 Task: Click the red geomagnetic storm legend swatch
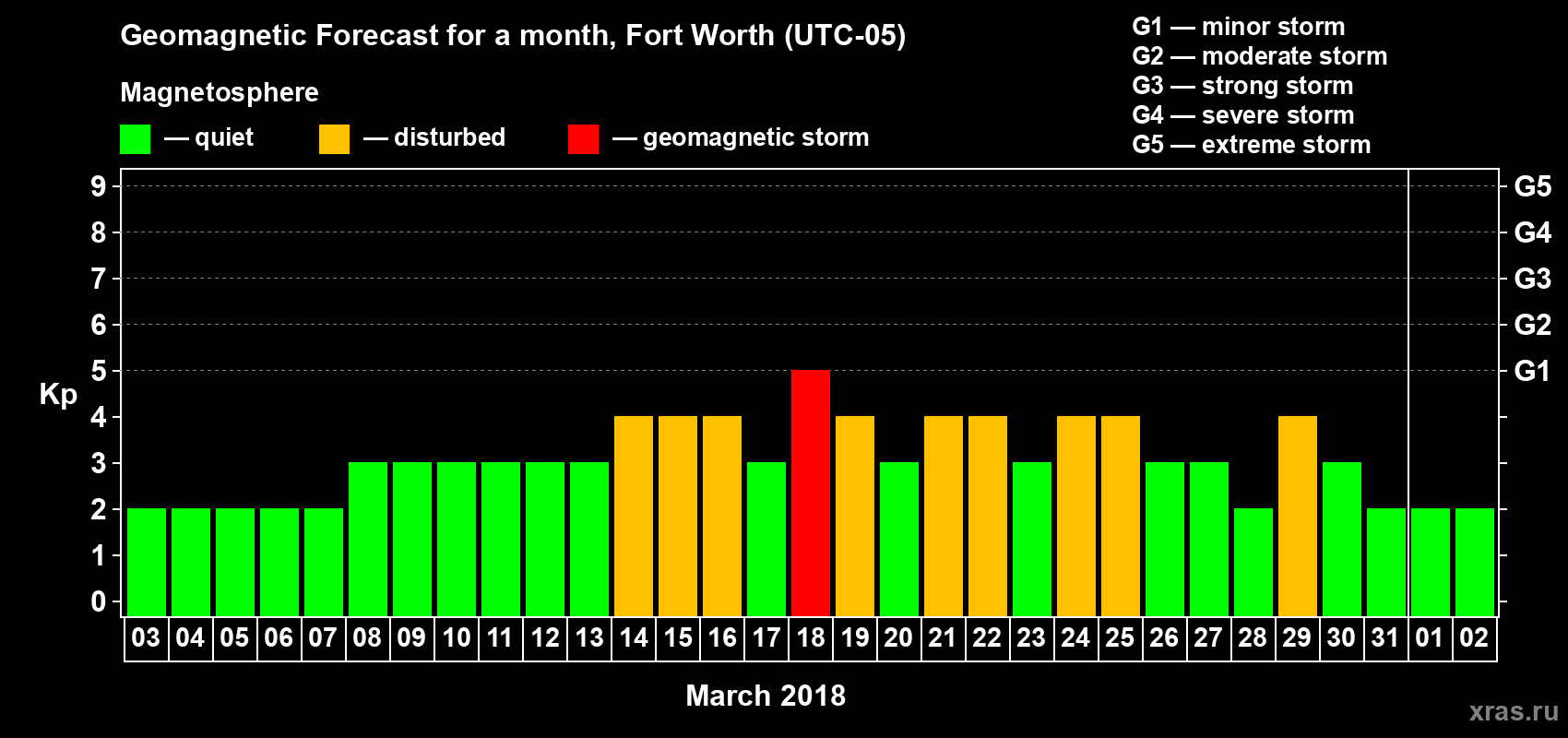tap(583, 139)
